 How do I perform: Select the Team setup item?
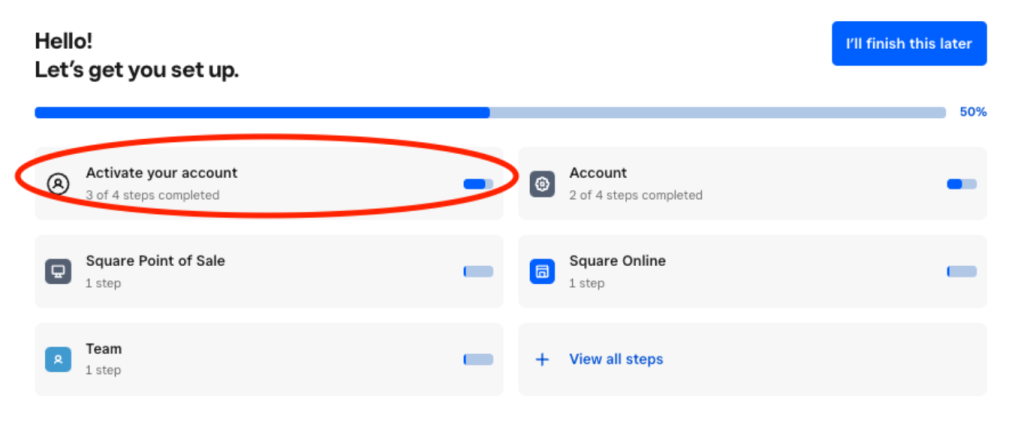(104, 349)
